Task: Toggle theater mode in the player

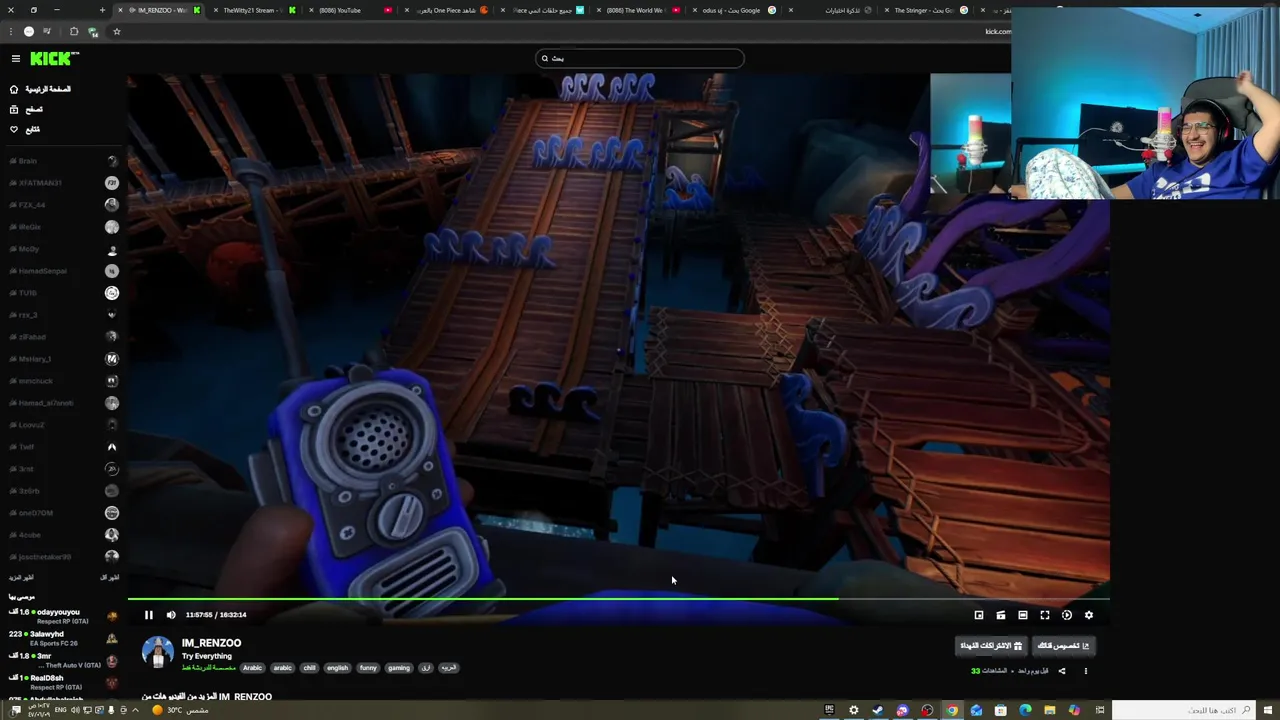Action: click(x=1023, y=615)
